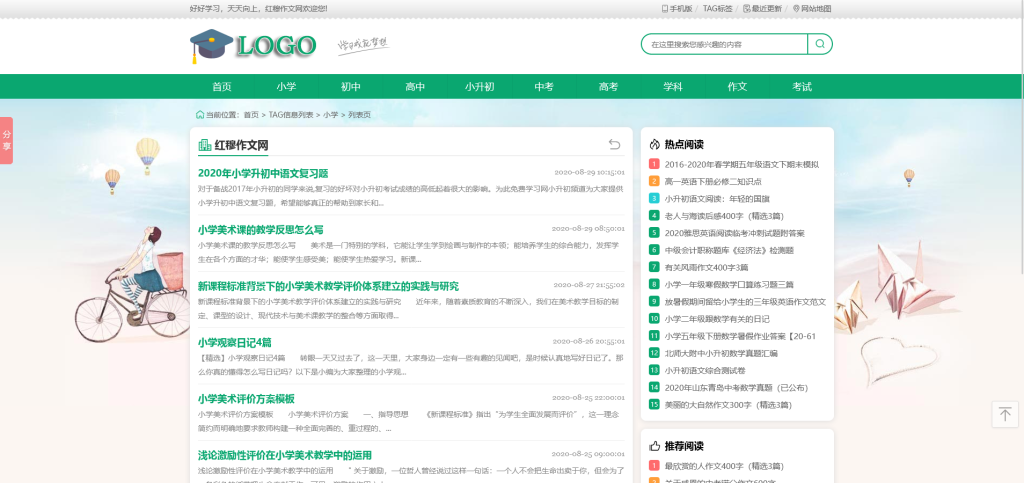1024x483 pixels.
Task: Open the red 分享 share side tab
Action: coord(6,140)
